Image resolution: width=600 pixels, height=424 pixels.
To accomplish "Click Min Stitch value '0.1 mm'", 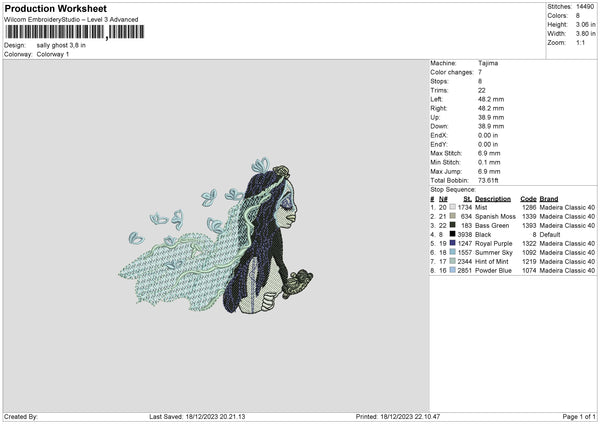I will pos(489,162).
